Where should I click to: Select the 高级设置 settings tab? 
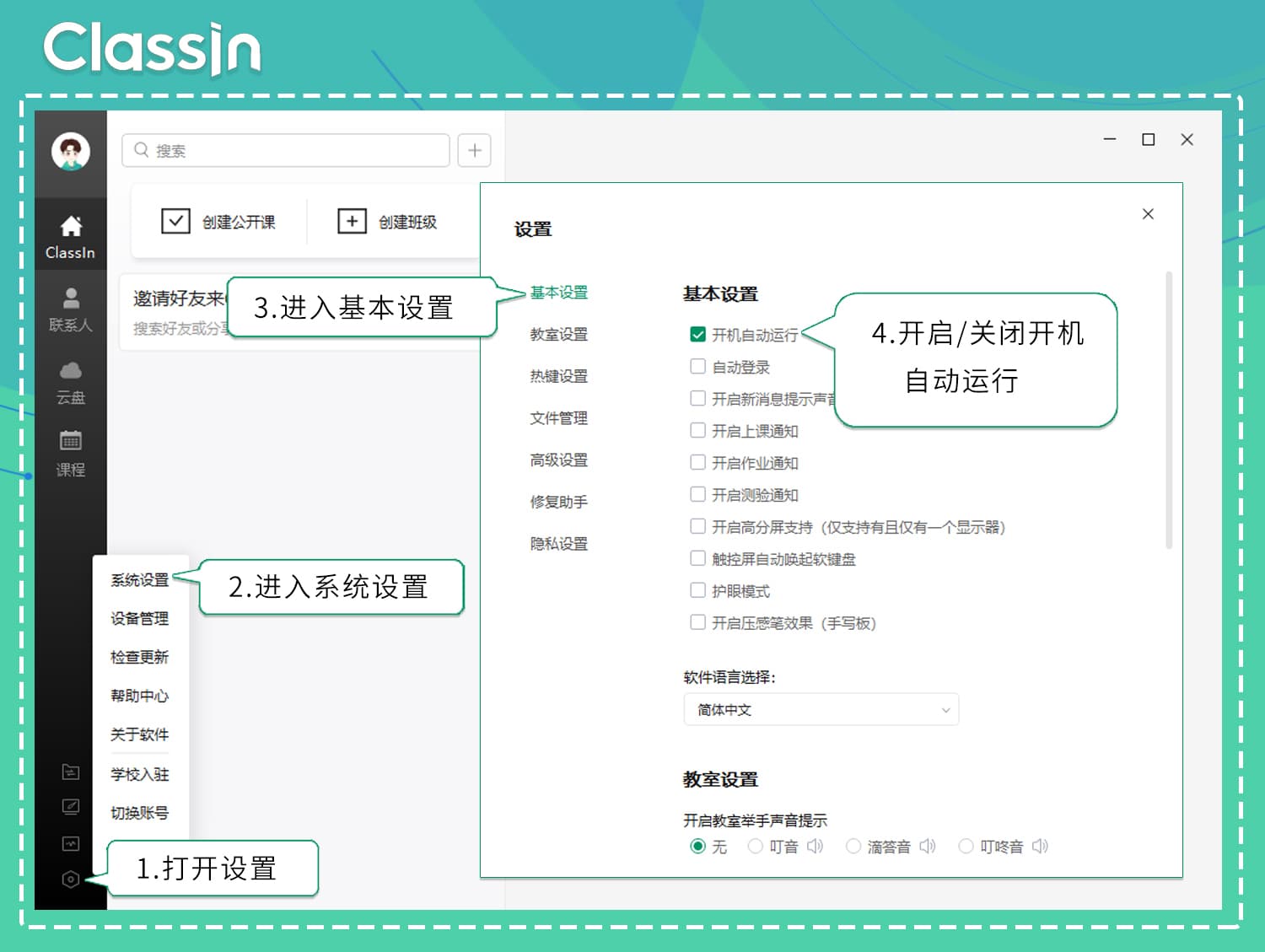[559, 460]
